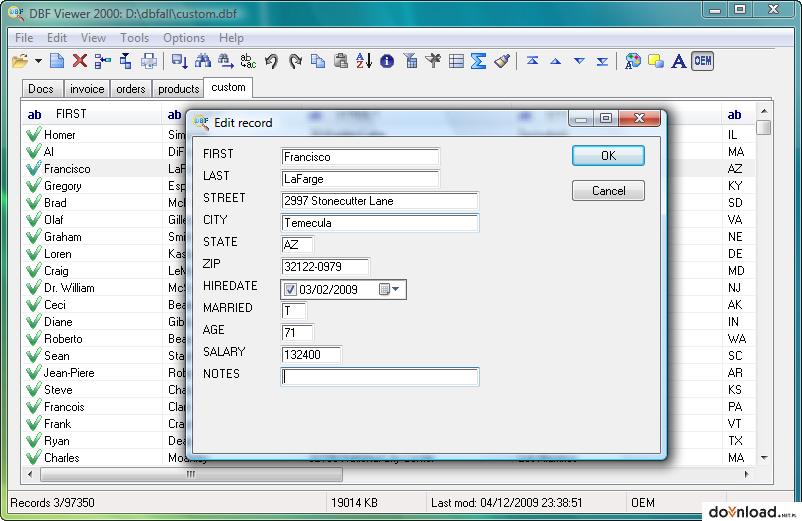This screenshot has width=802, height=521.
Task: Click the binoculars with arrow icon
Action: (226, 61)
